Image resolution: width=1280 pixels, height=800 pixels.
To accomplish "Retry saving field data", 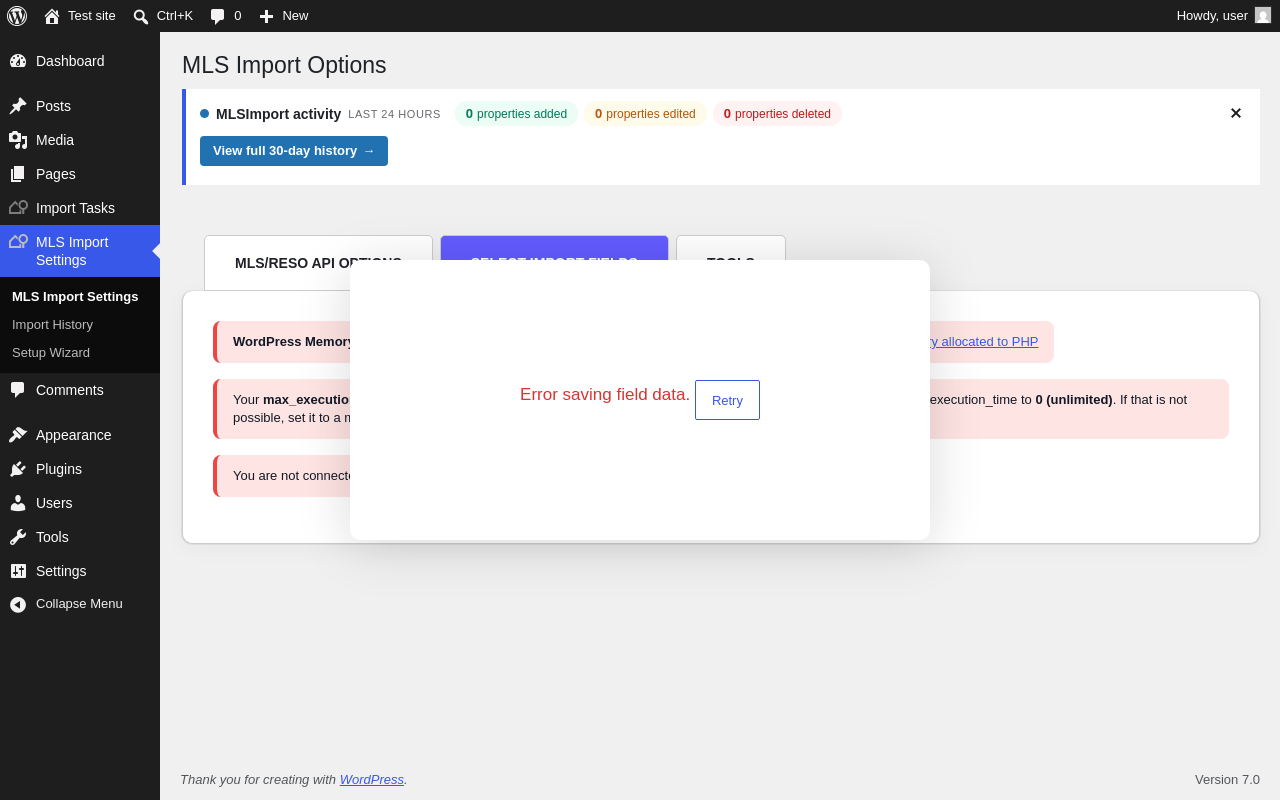I will [x=727, y=400].
